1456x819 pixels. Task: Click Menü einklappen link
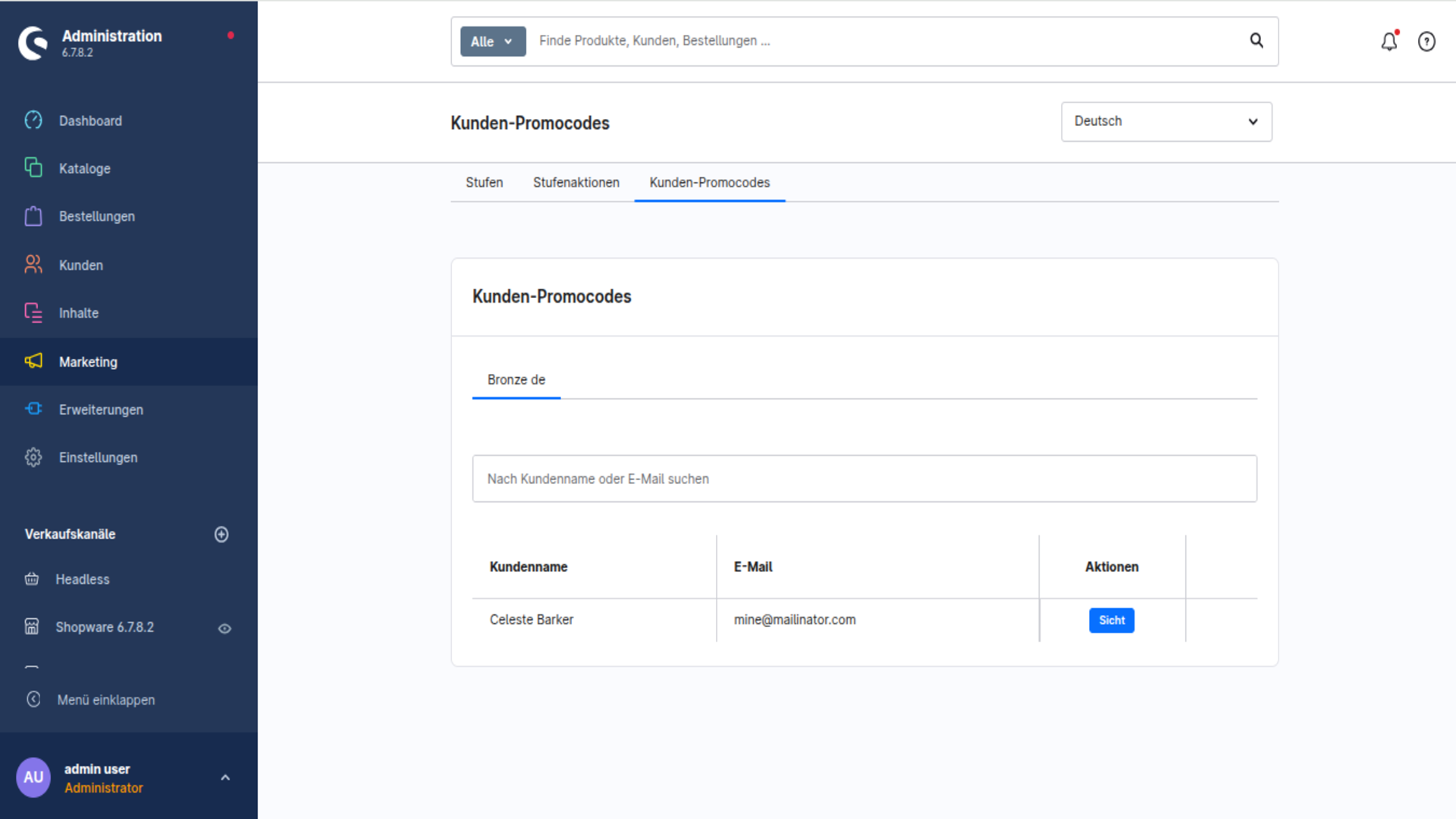[106, 700]
